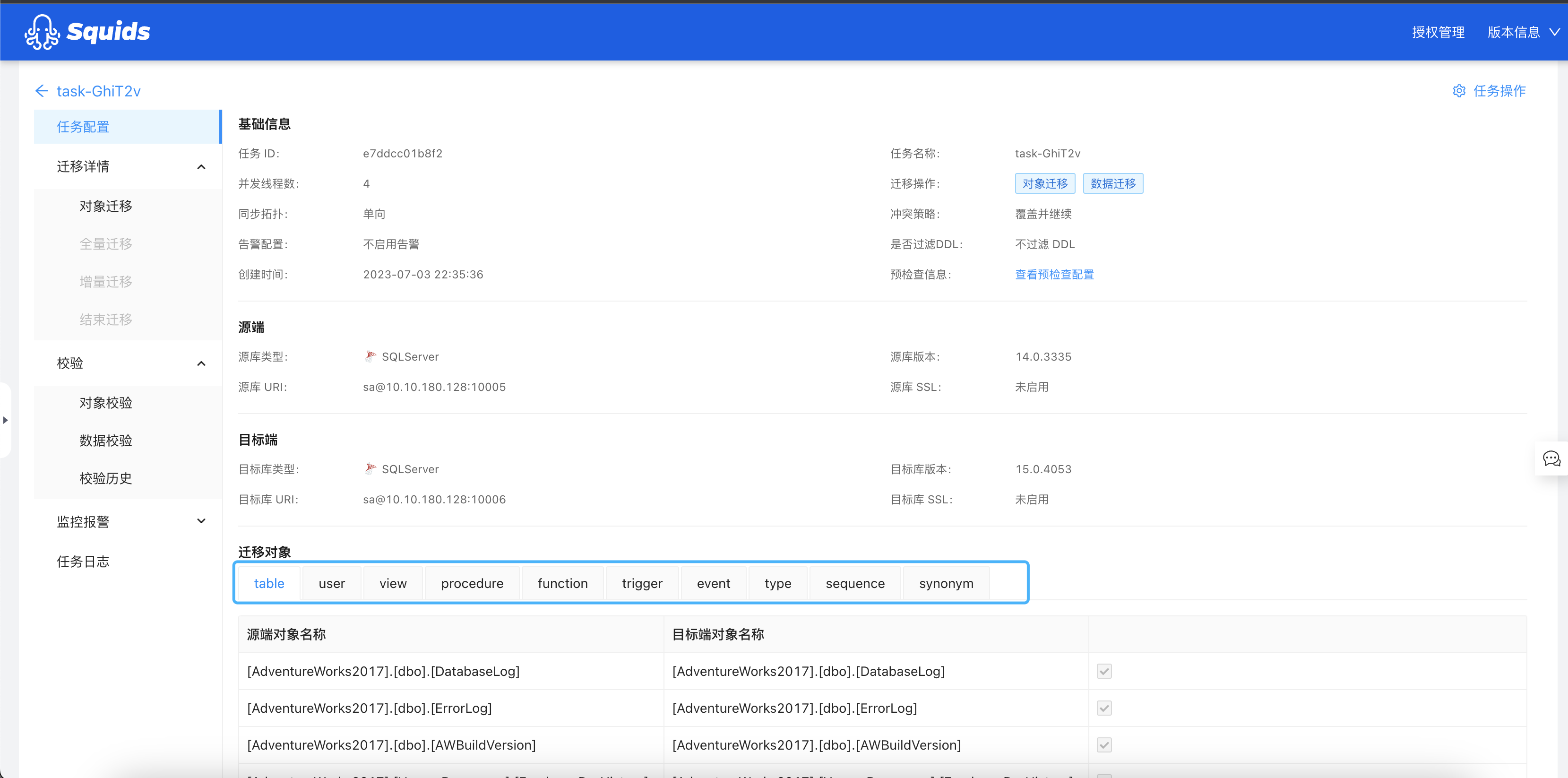
Task: Select 数据校验 in the sidebar
Action: 106,440
